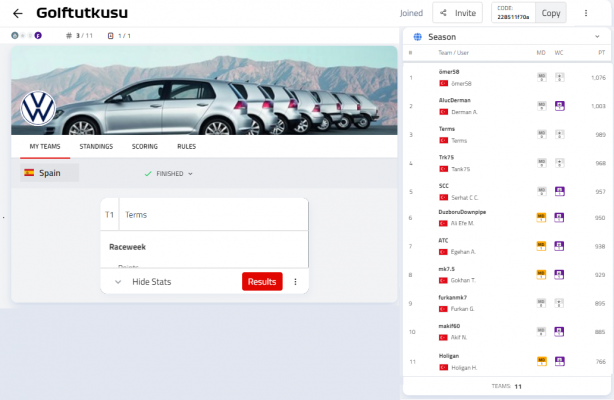Click ATC yellow MD chip icon
The image size is (614, 400).
pos(541,246)
